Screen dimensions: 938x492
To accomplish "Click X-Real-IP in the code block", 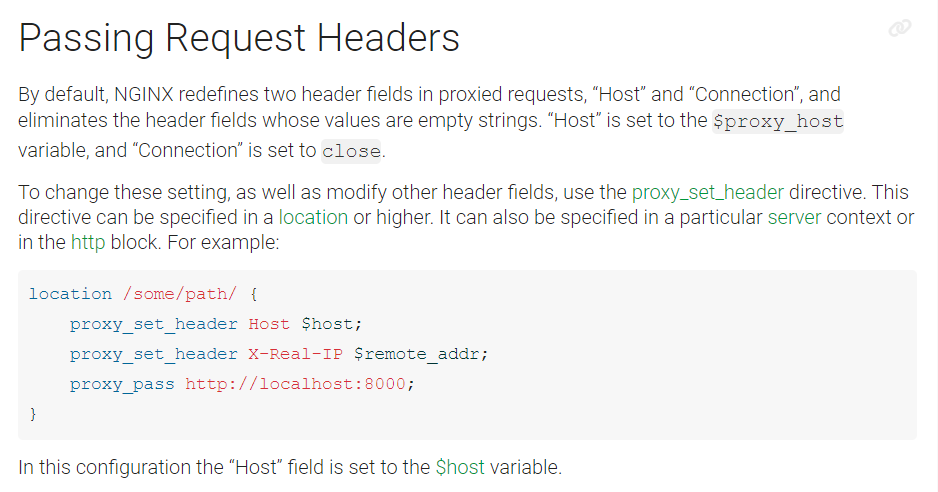I will 295,354.
